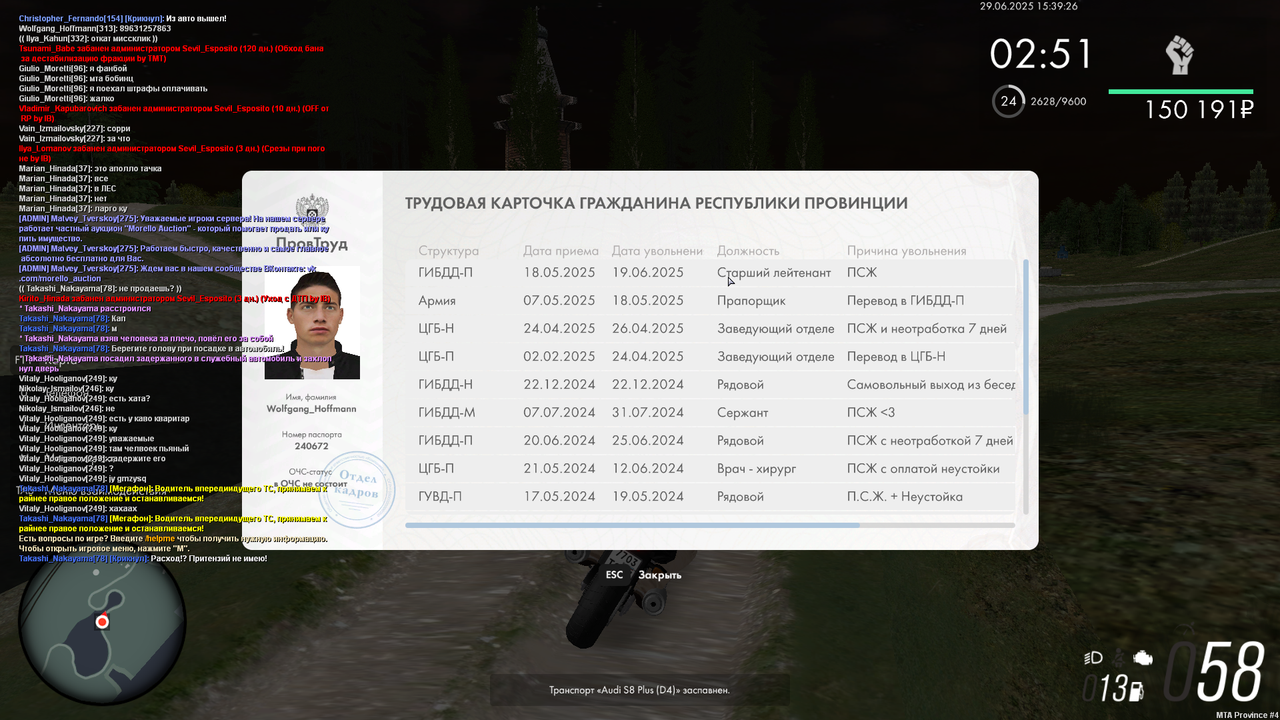This screenshot has height=720, width=1280.
Task: Click the ГИБДД-Н structure cell
Action: click(446, 384)
